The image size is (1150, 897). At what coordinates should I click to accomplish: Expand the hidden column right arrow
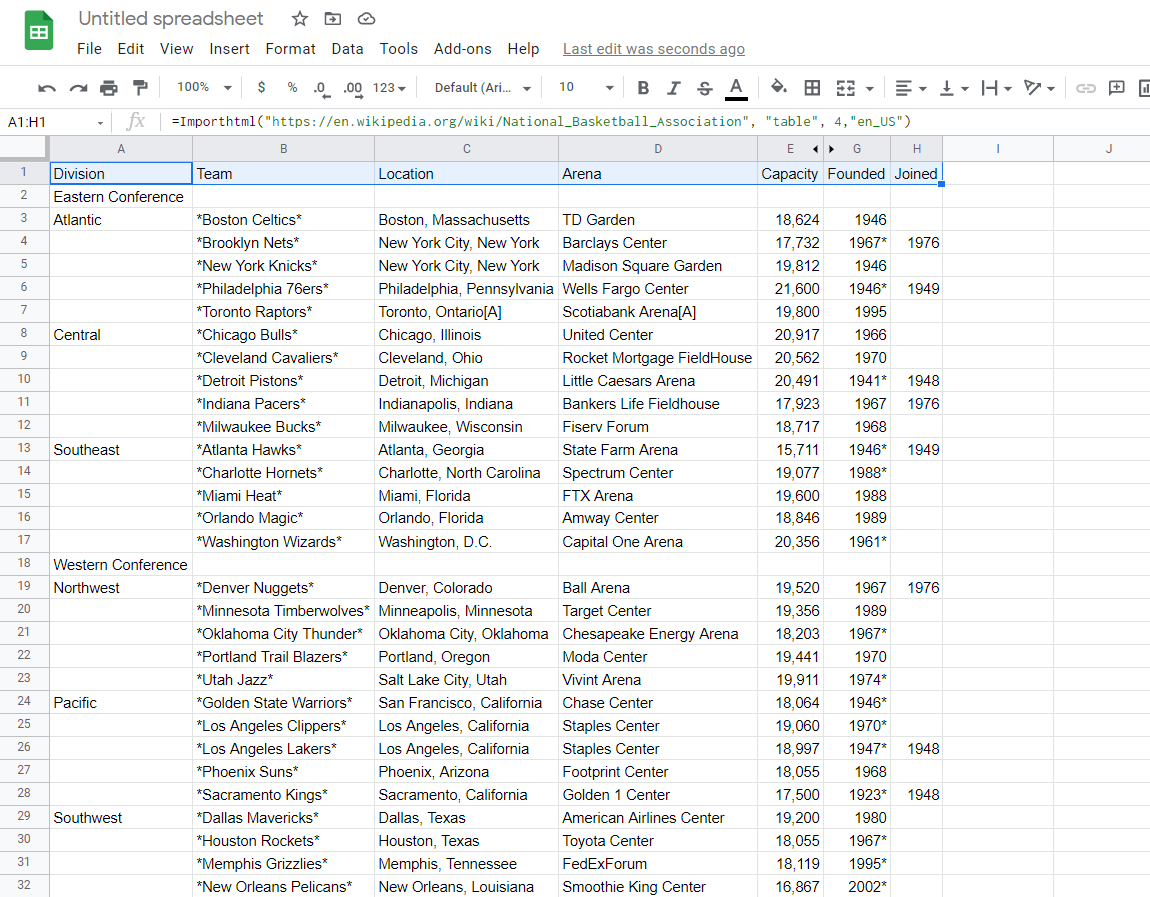(x=831, y=149)
